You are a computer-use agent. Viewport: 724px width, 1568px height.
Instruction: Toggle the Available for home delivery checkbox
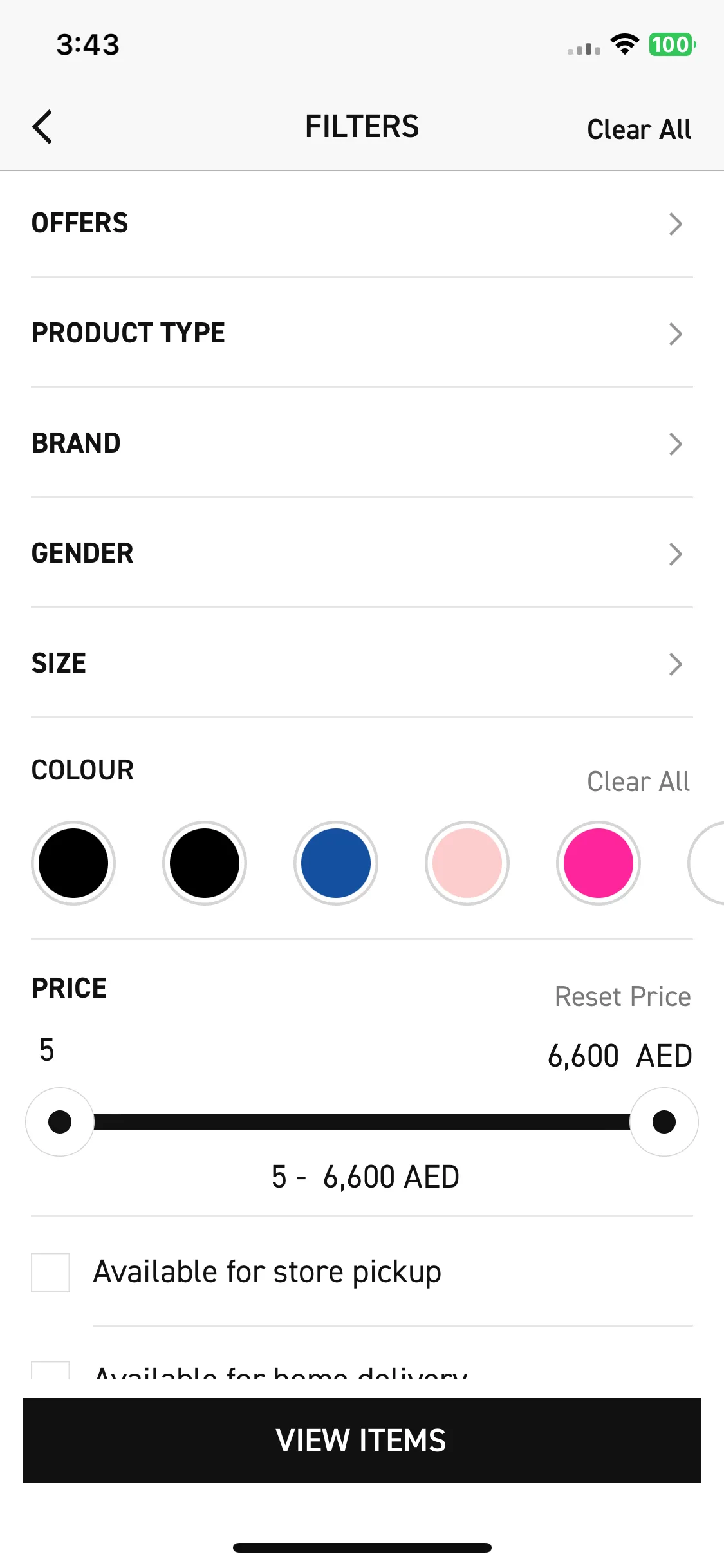click(50, 1371)
